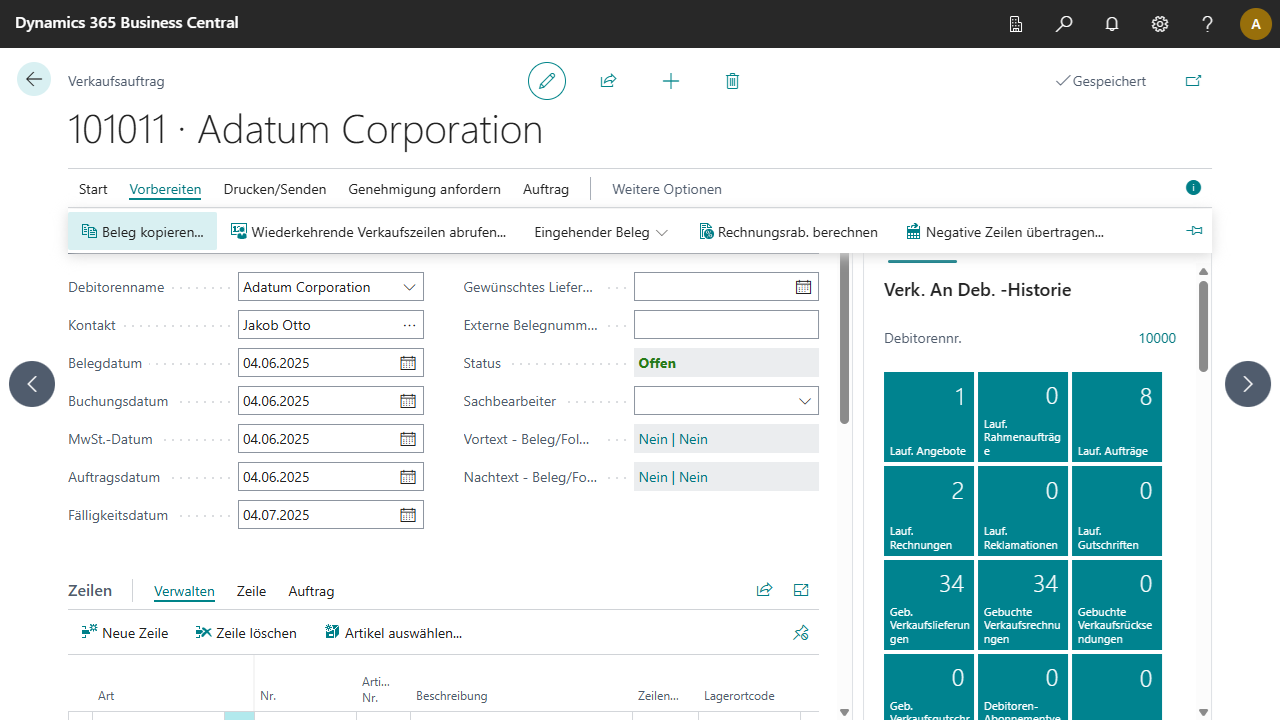The width and height of the screenshot is (1280, 720).
Task: Click the Debitorennr. 10000 link
Action: point(1157,338)
